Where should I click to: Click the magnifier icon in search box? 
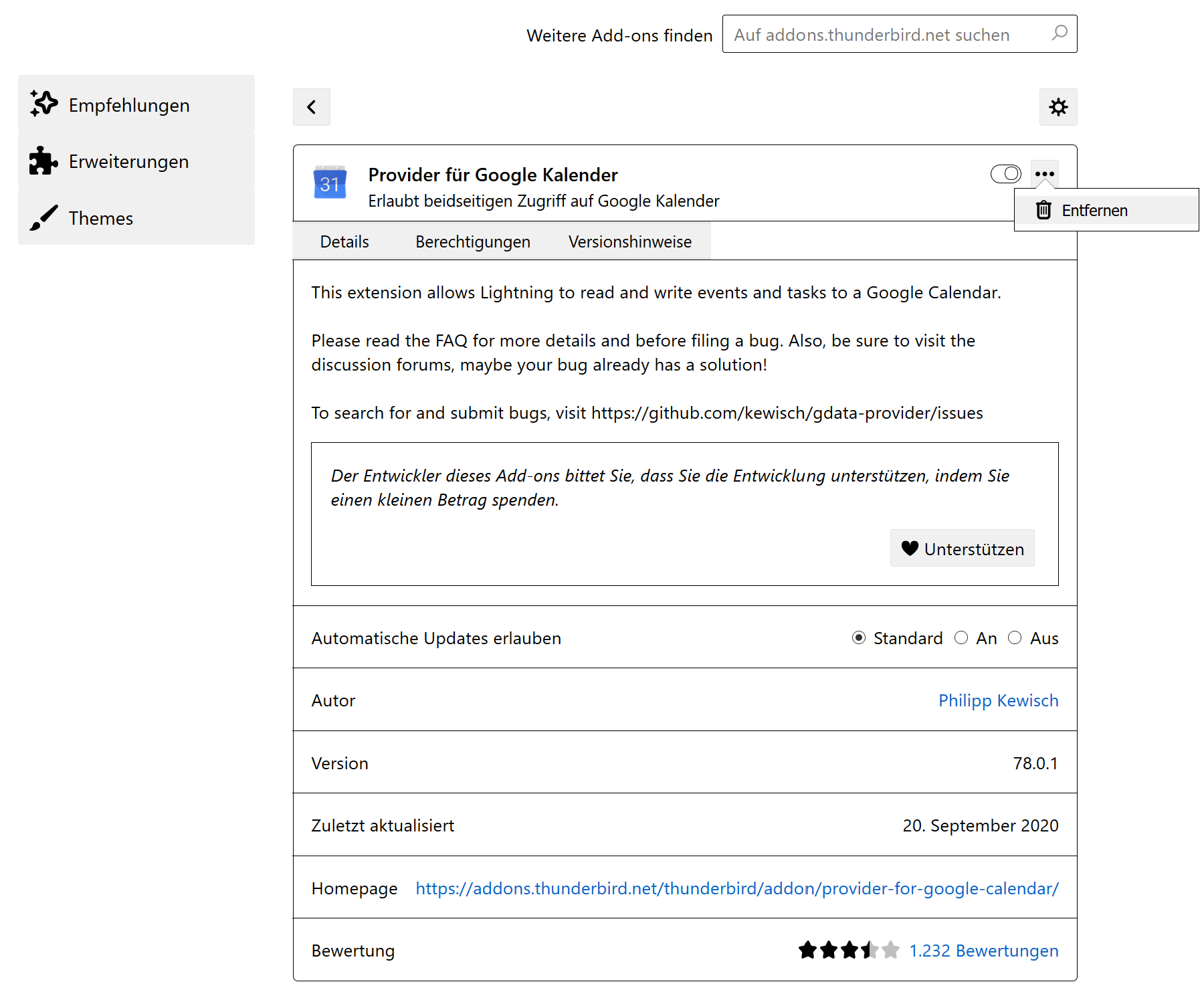(1060, 33)
